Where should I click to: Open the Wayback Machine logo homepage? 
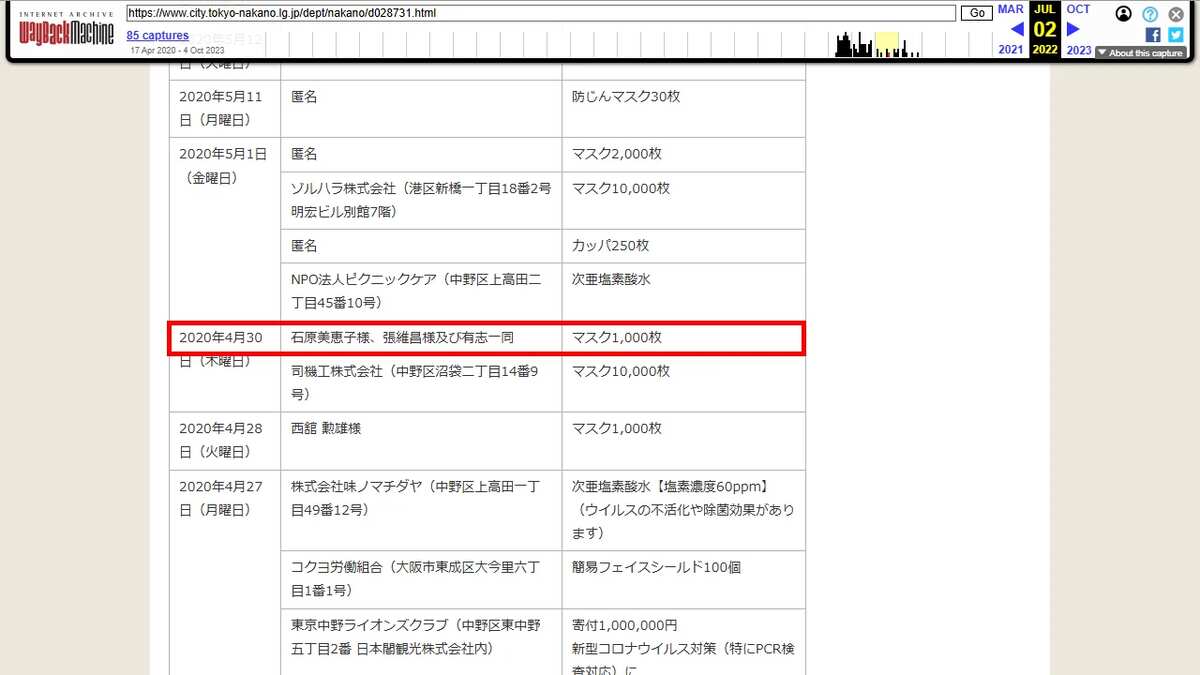(66, 31)
